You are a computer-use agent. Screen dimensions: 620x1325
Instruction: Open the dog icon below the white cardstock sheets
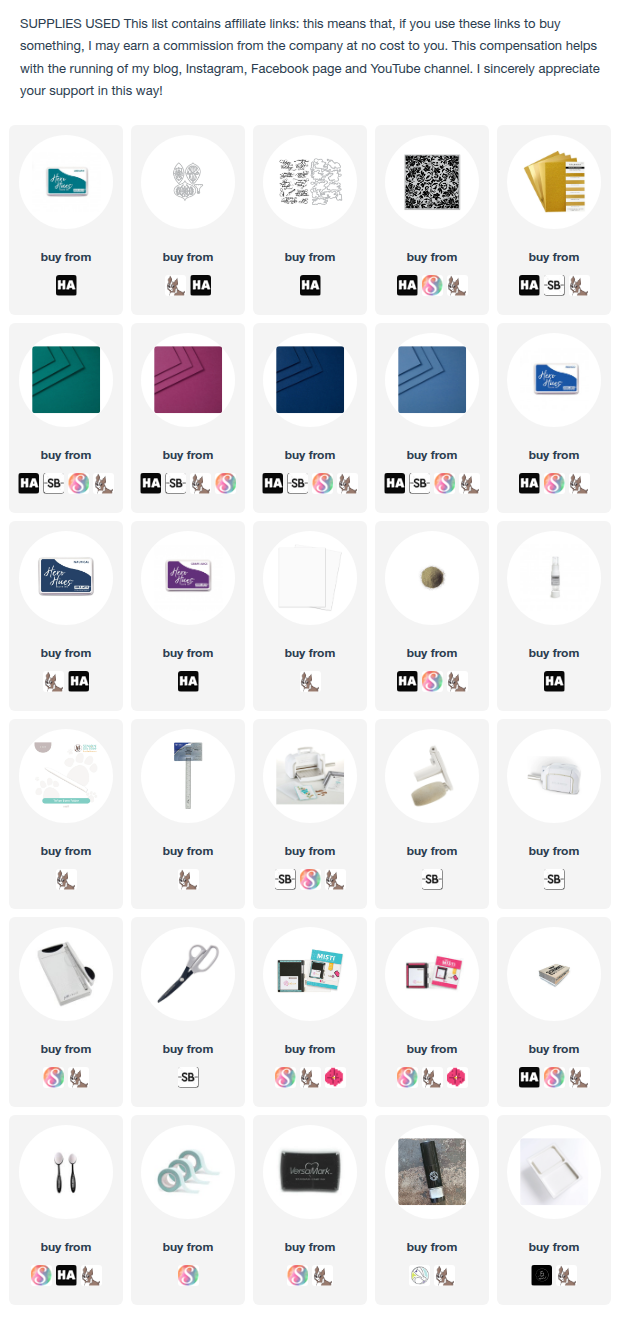point(310,681)
